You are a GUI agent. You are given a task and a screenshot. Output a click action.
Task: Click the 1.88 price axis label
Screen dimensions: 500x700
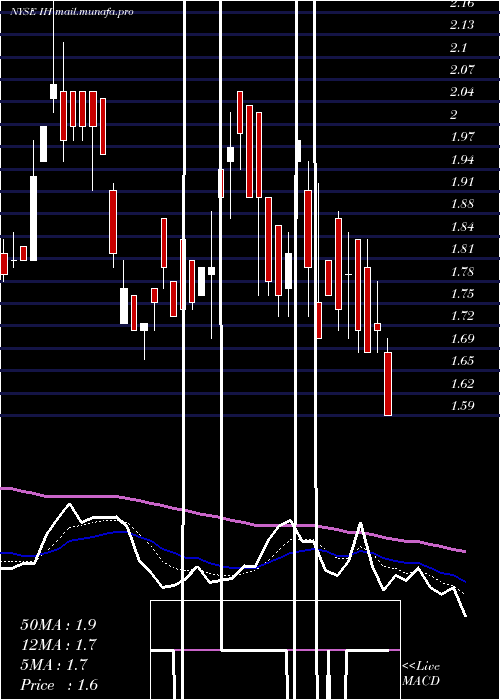pyautogui.click(x=462, y=204)
